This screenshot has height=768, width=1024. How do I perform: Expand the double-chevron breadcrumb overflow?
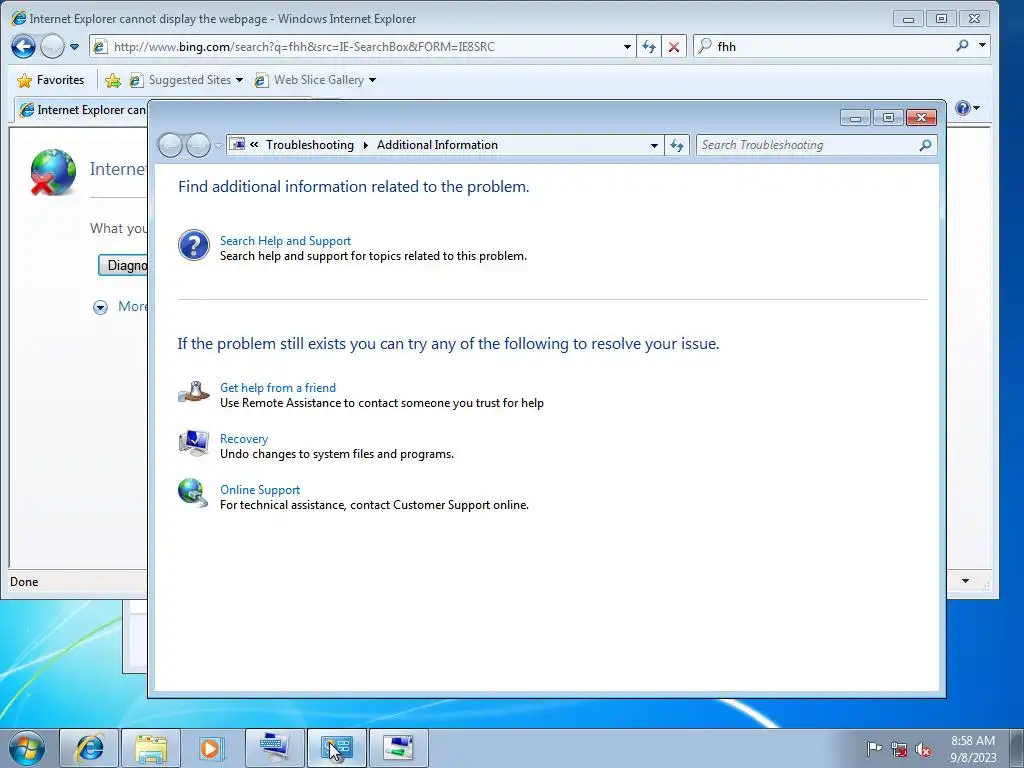coord(254,145)
